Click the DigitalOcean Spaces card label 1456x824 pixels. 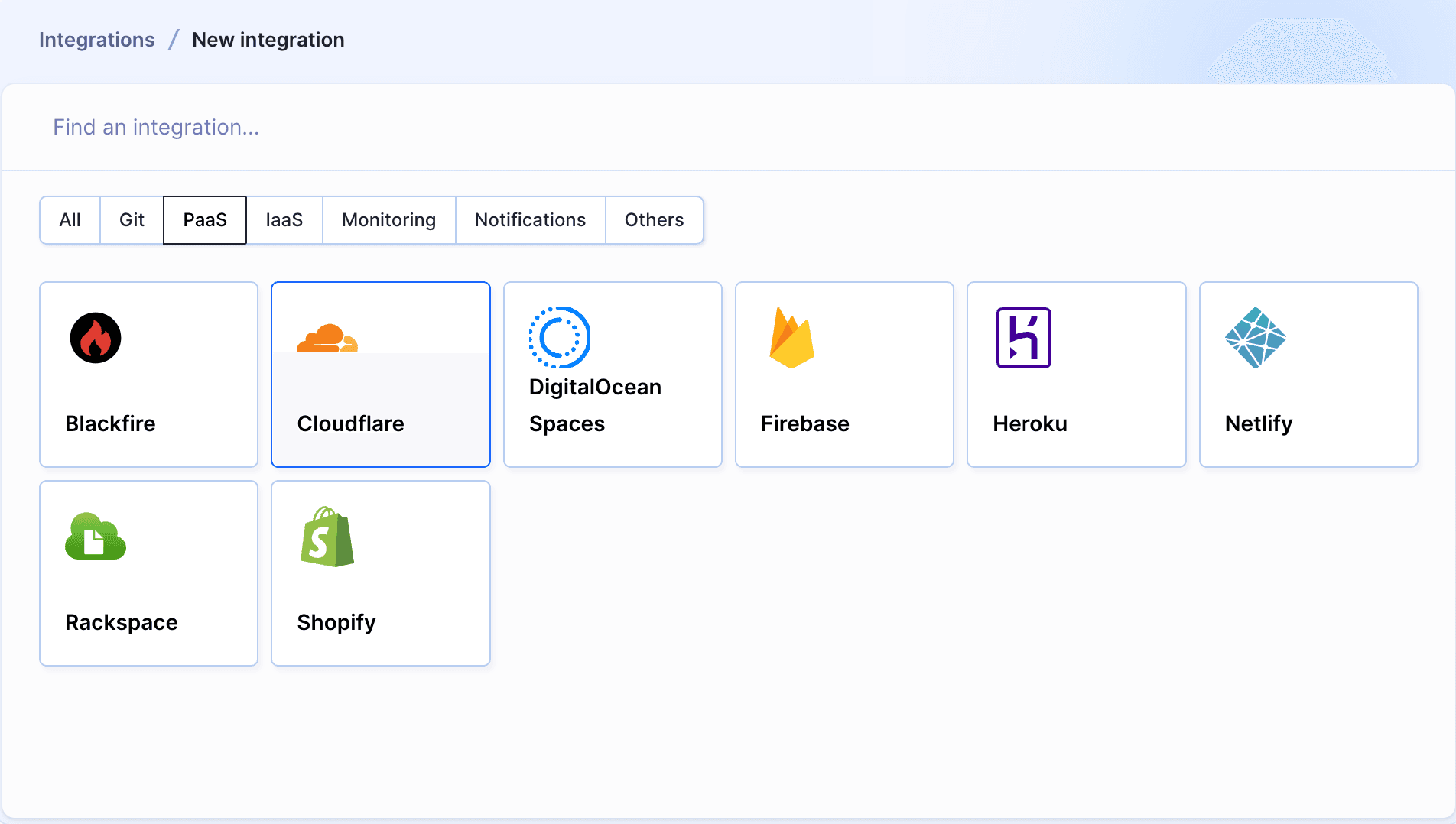coord(595,405)
